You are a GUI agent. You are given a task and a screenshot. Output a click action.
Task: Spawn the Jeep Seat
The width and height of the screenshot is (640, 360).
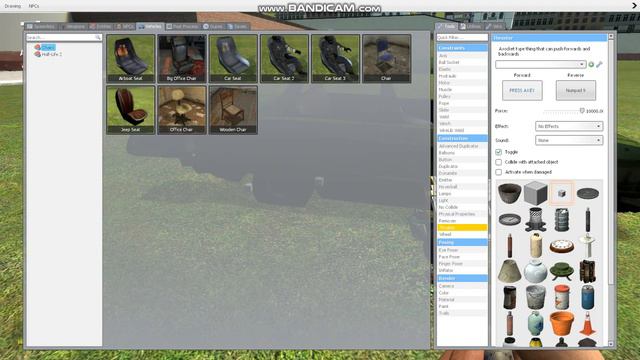(x=131, y=110)
